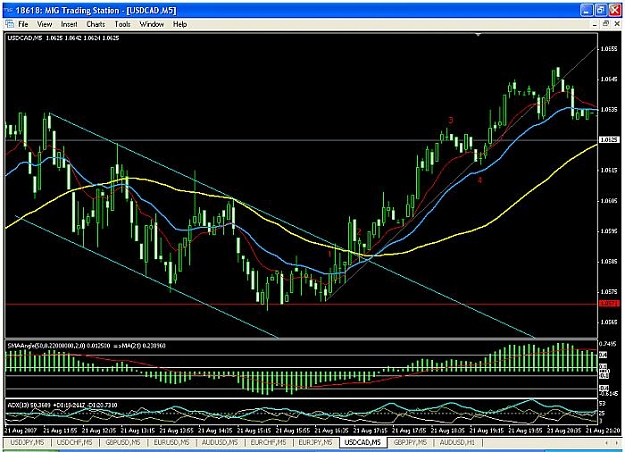The width and height of the screenshot is (625, 452).
Task: Switch to the EURUSD,M5 chart tab
Action: [171, 442]
